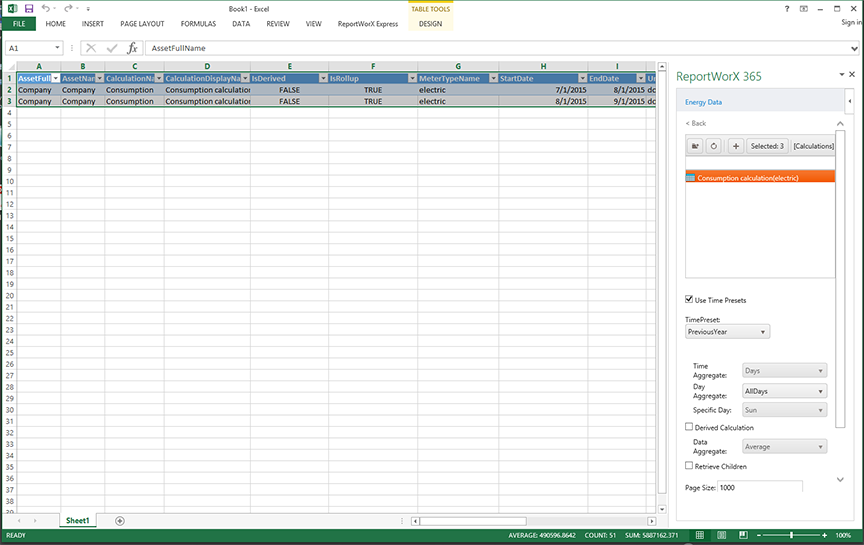The width and height of the screenshot is (864, 545).
Task: Expand the Name Box dropdown arrow
Action: coord(58,48)
